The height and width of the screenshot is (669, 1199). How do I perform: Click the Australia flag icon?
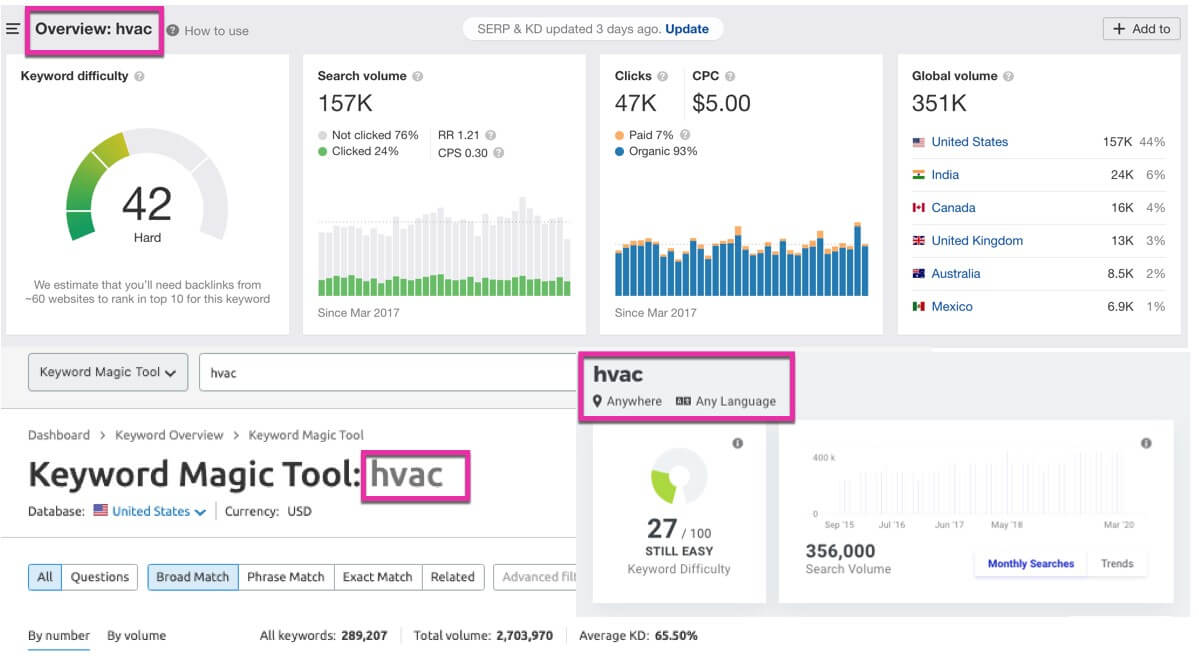pyautogui.click(x=918, y=274)
